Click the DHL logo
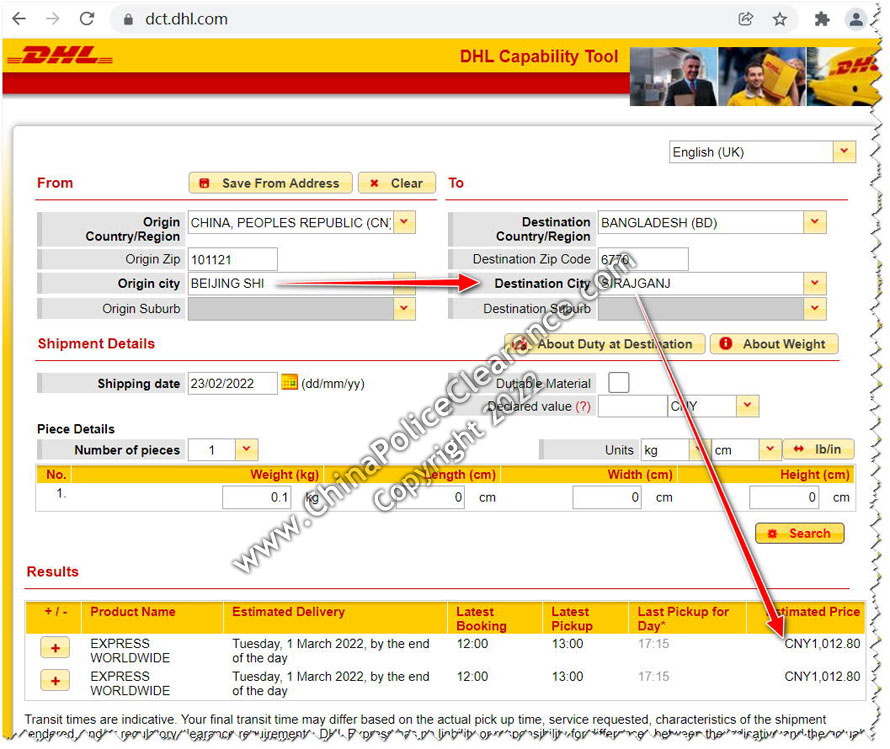890x749 pixels. click(60, 57)
